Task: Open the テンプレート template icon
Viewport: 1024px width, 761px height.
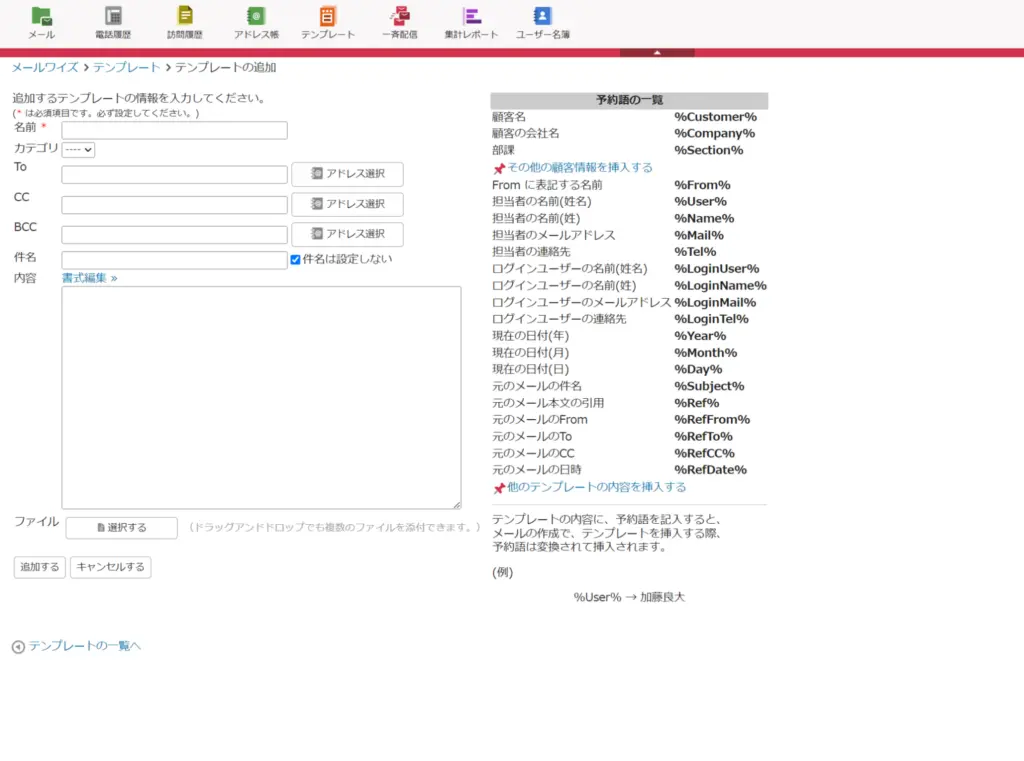Action: click(328, 17)
